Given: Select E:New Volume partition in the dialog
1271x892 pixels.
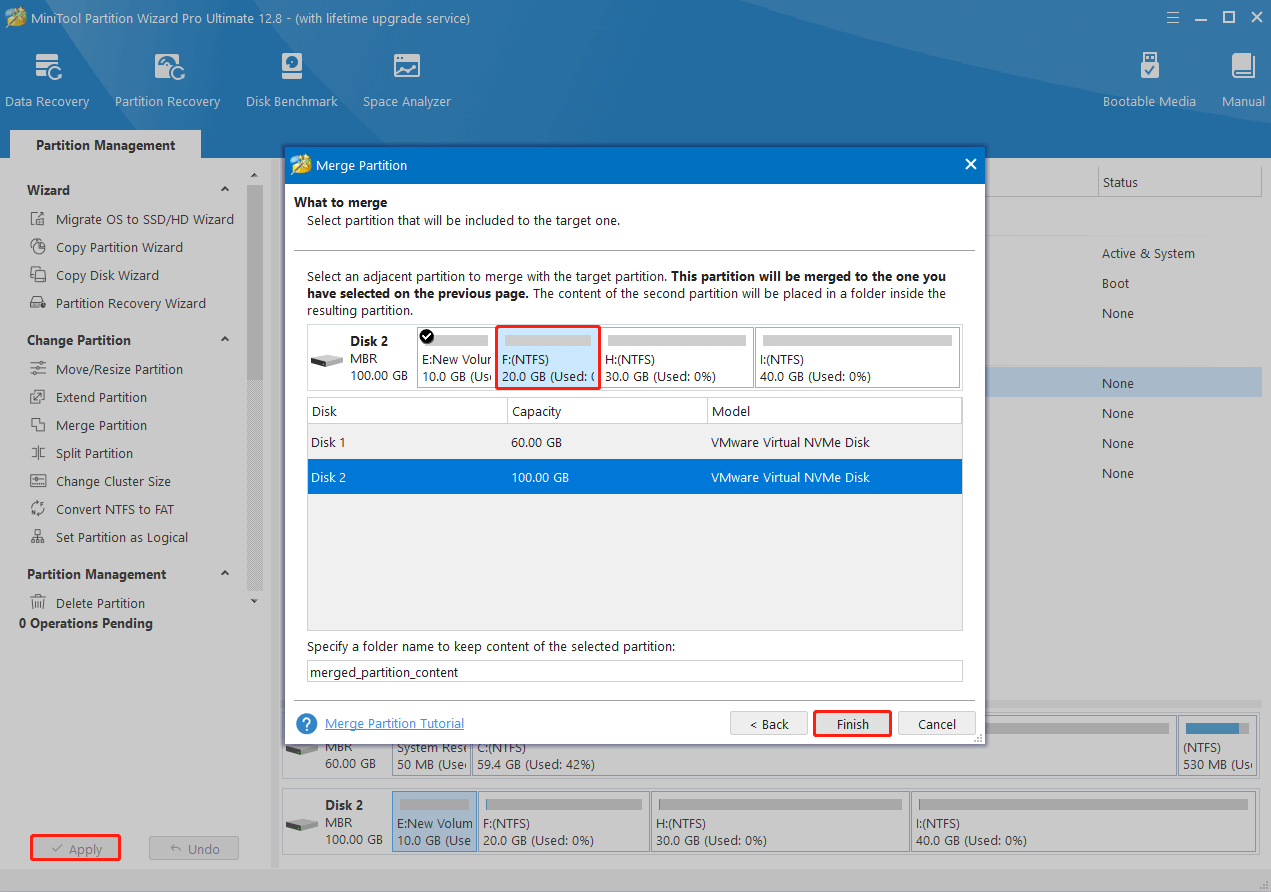Looking at the screenshot, I should (x=456, y=357).
